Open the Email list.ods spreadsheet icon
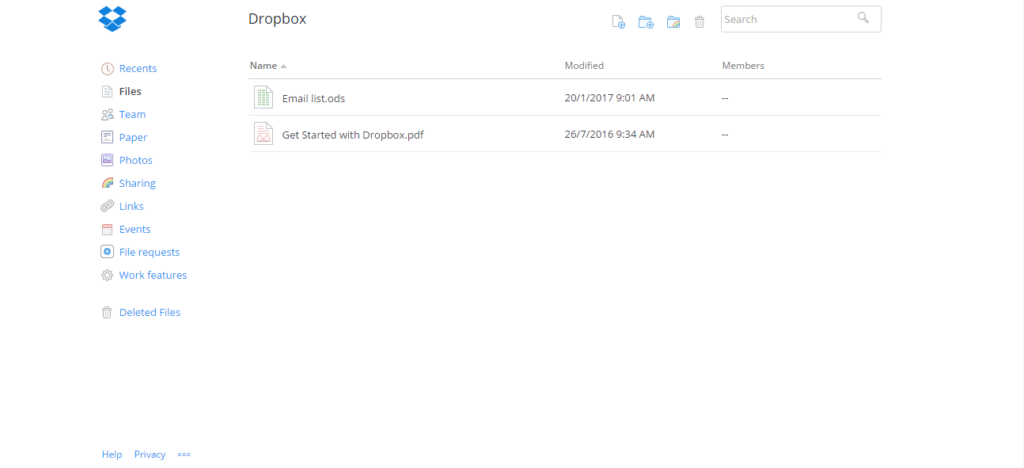This screenshot has height=468, width=1024. 263,97
